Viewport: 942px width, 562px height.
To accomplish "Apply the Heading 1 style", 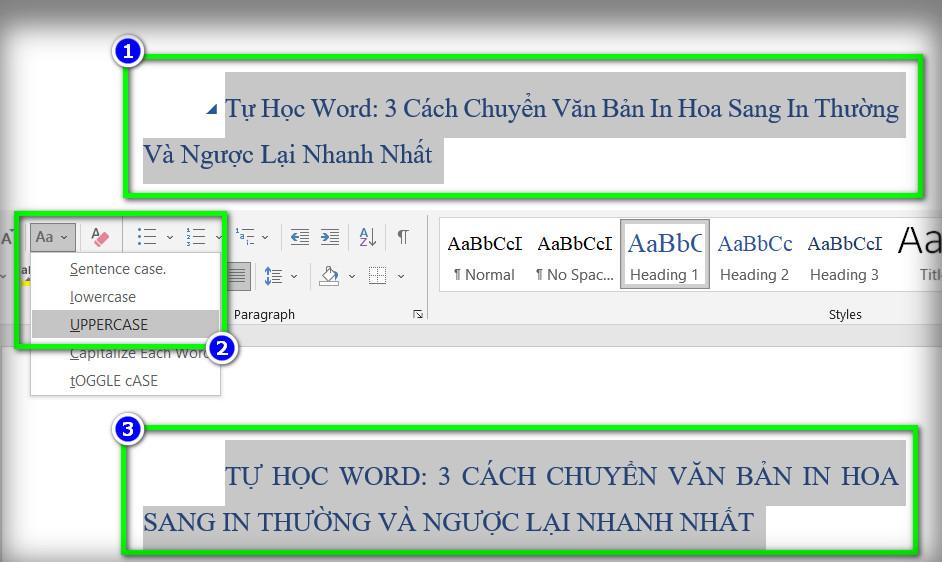I will pyautogui.click(x=664, y=255).
